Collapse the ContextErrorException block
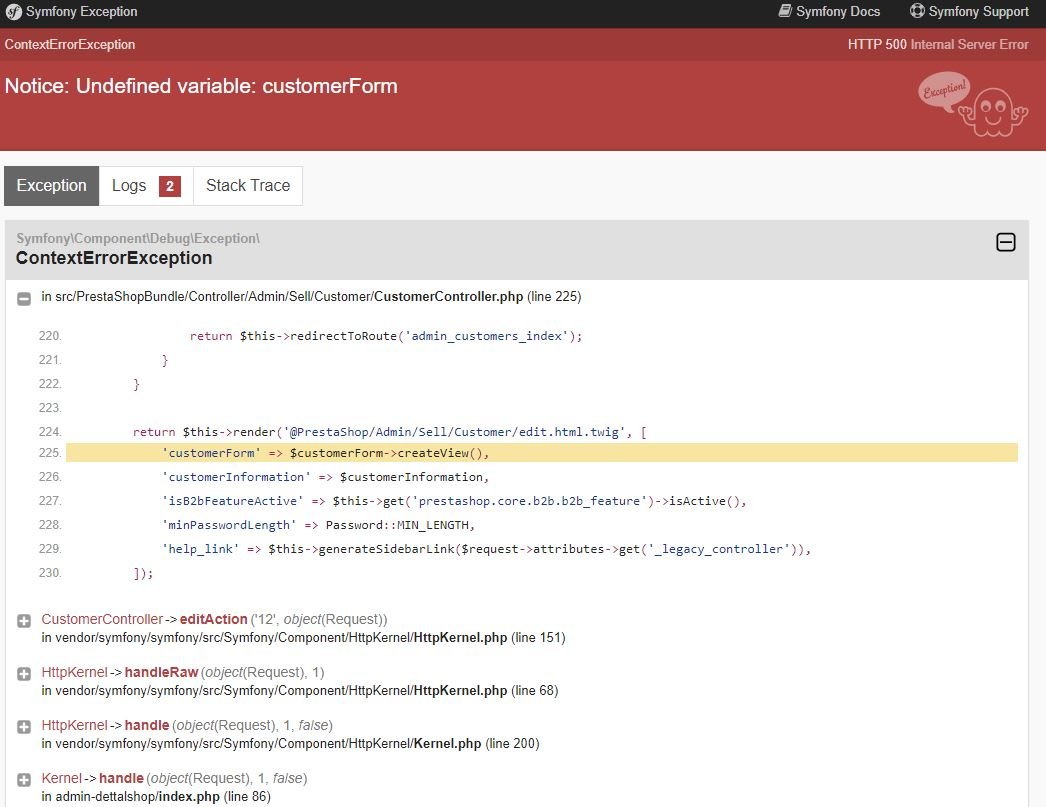 coord(1006,242)
